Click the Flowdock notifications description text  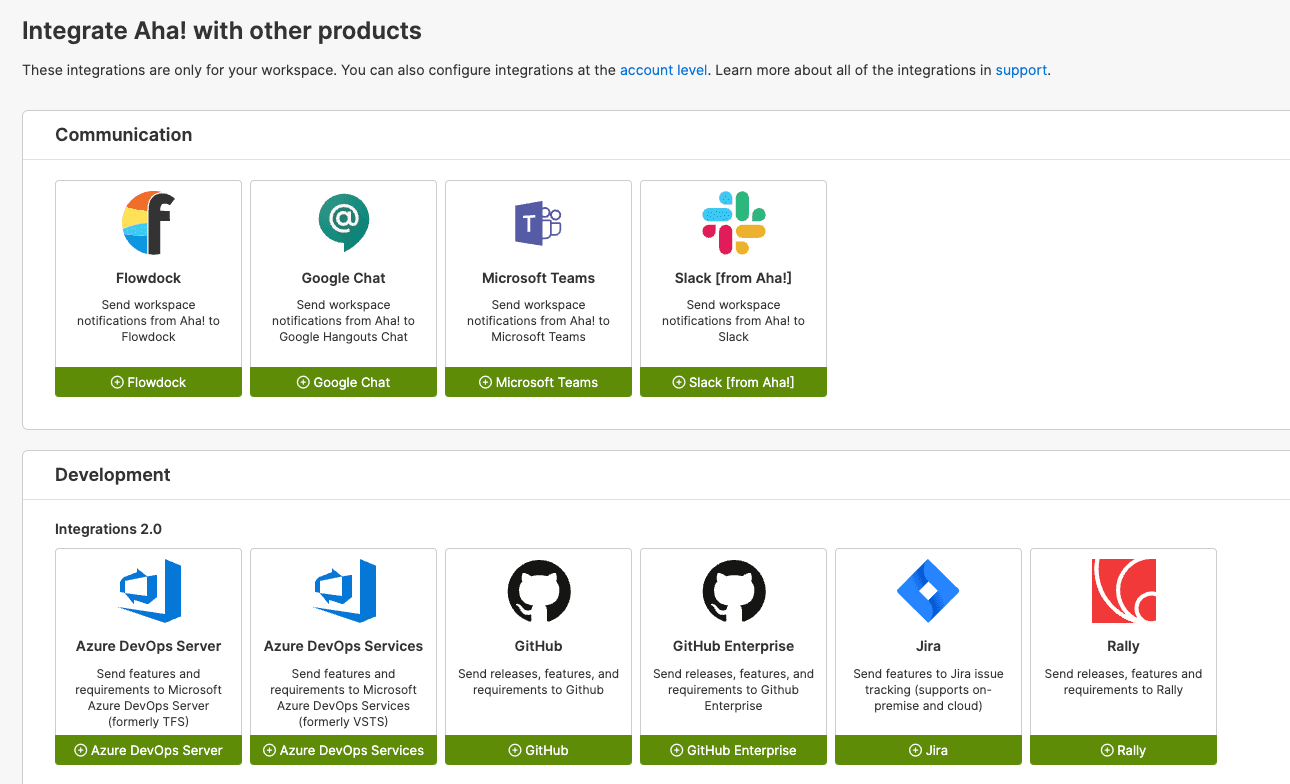coord(148,321)
